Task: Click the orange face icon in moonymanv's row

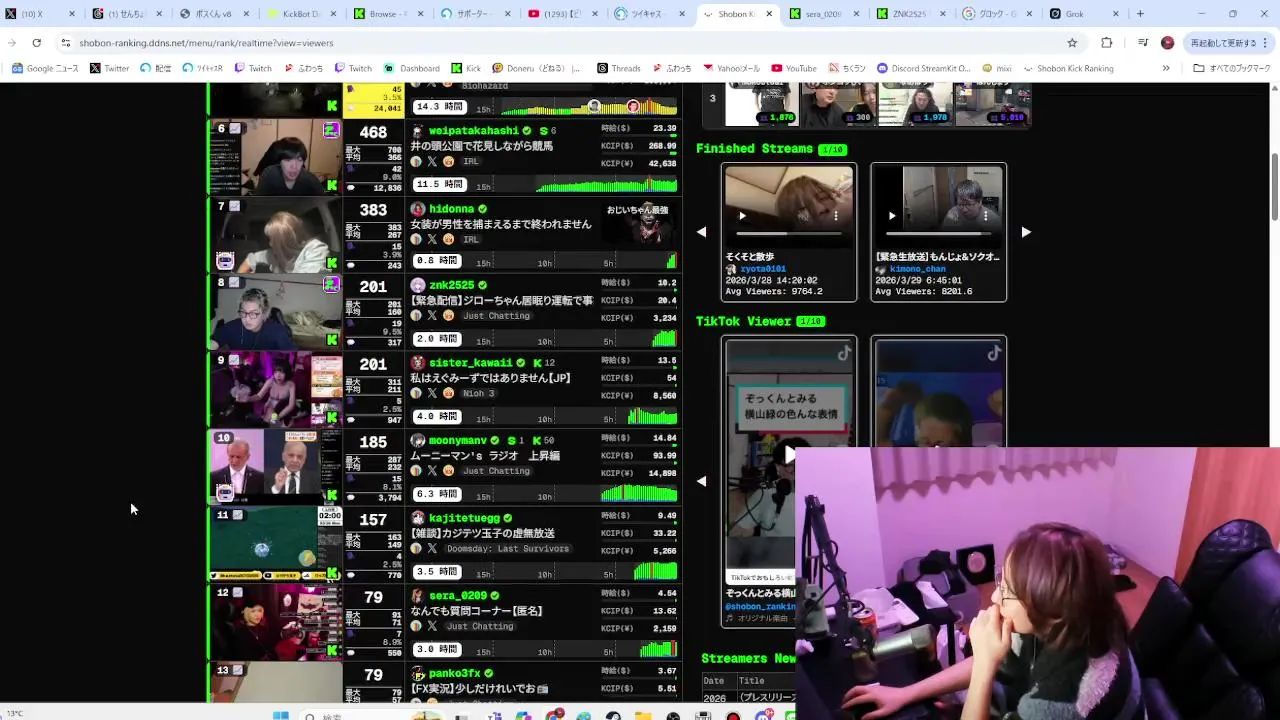Action: tap(449, 471)
